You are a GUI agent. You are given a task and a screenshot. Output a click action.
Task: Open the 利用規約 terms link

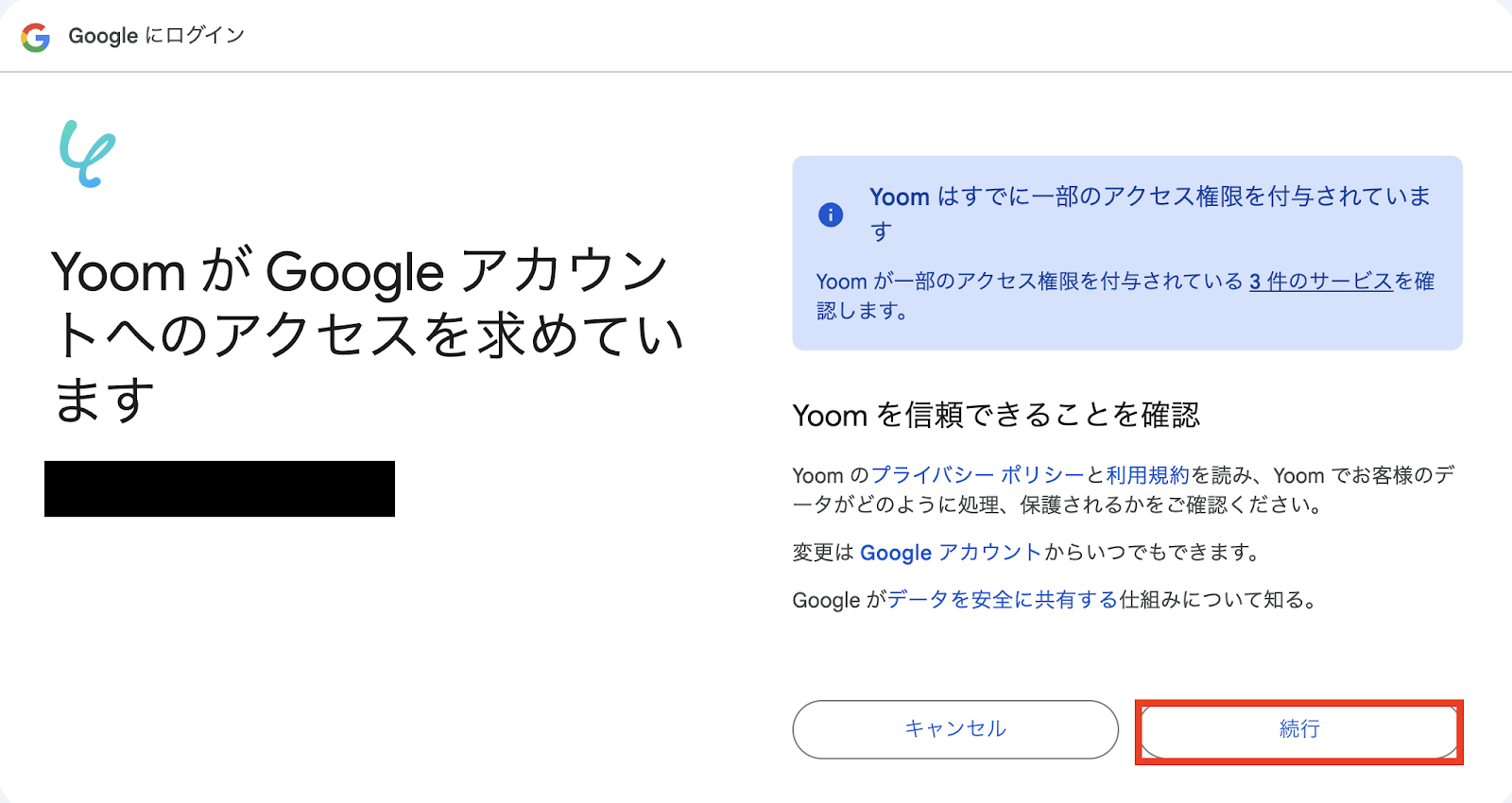coord(1147,475)
